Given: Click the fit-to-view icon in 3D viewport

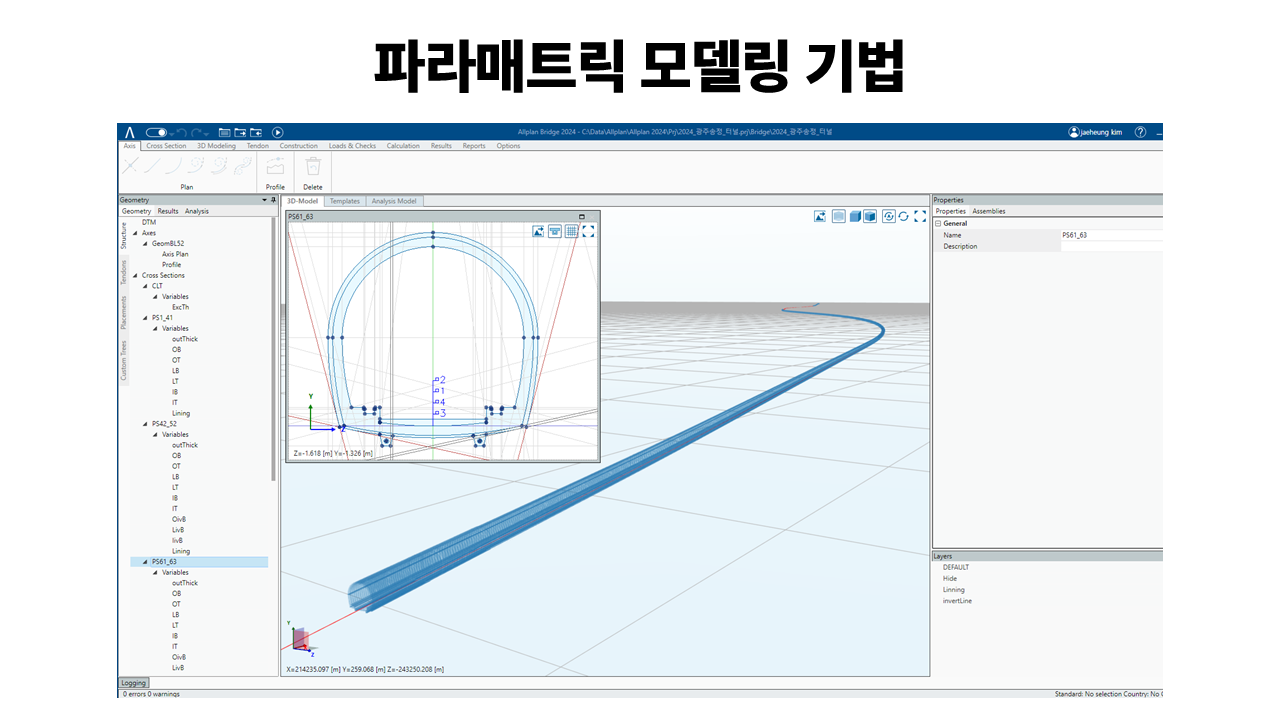Looking at the screenshot, I should click(920, 216).
